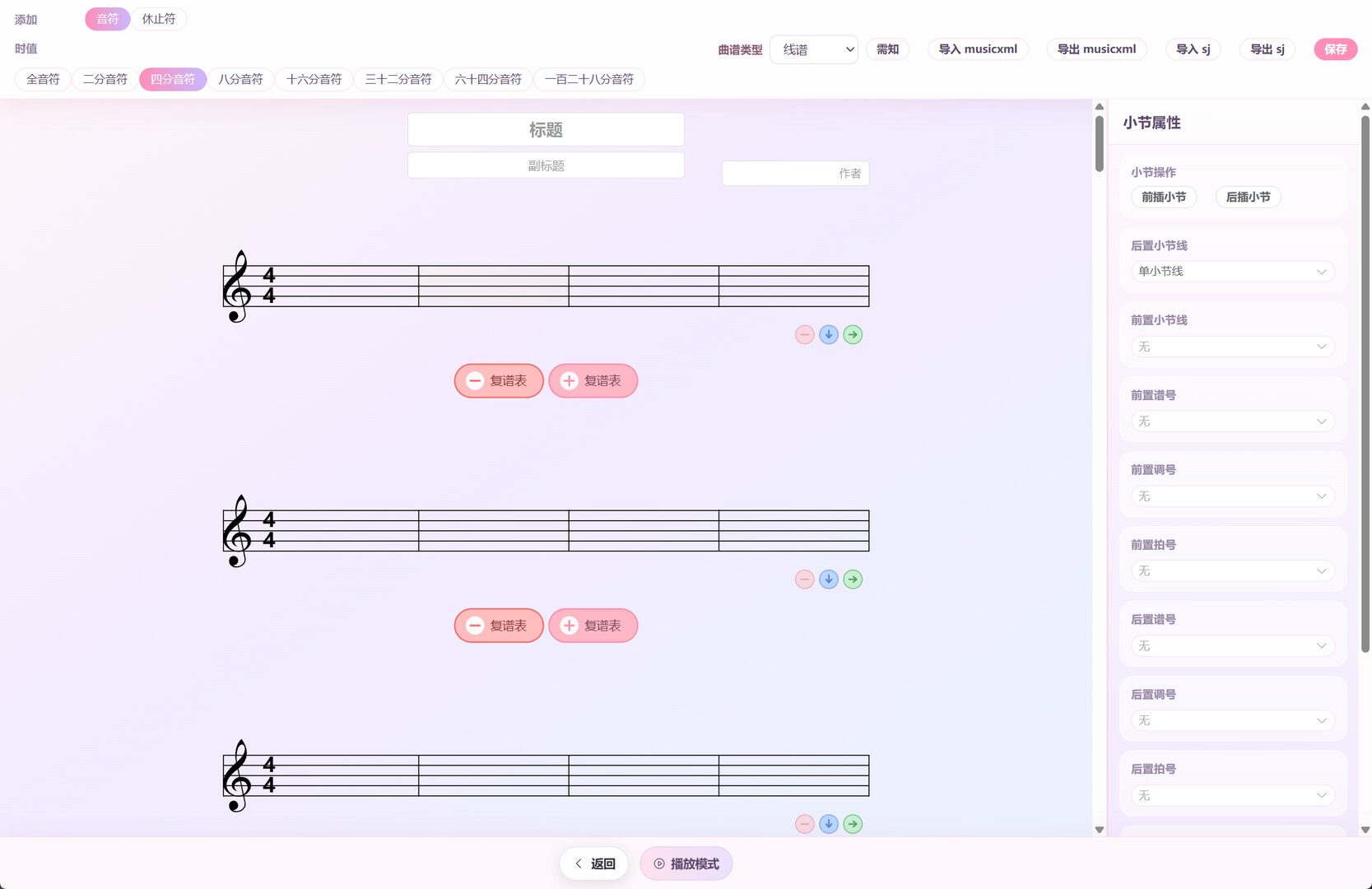The image size is (1372, 889).
Task: Expand the 前置小节线 dropdown
Action: coord(1232,347)
